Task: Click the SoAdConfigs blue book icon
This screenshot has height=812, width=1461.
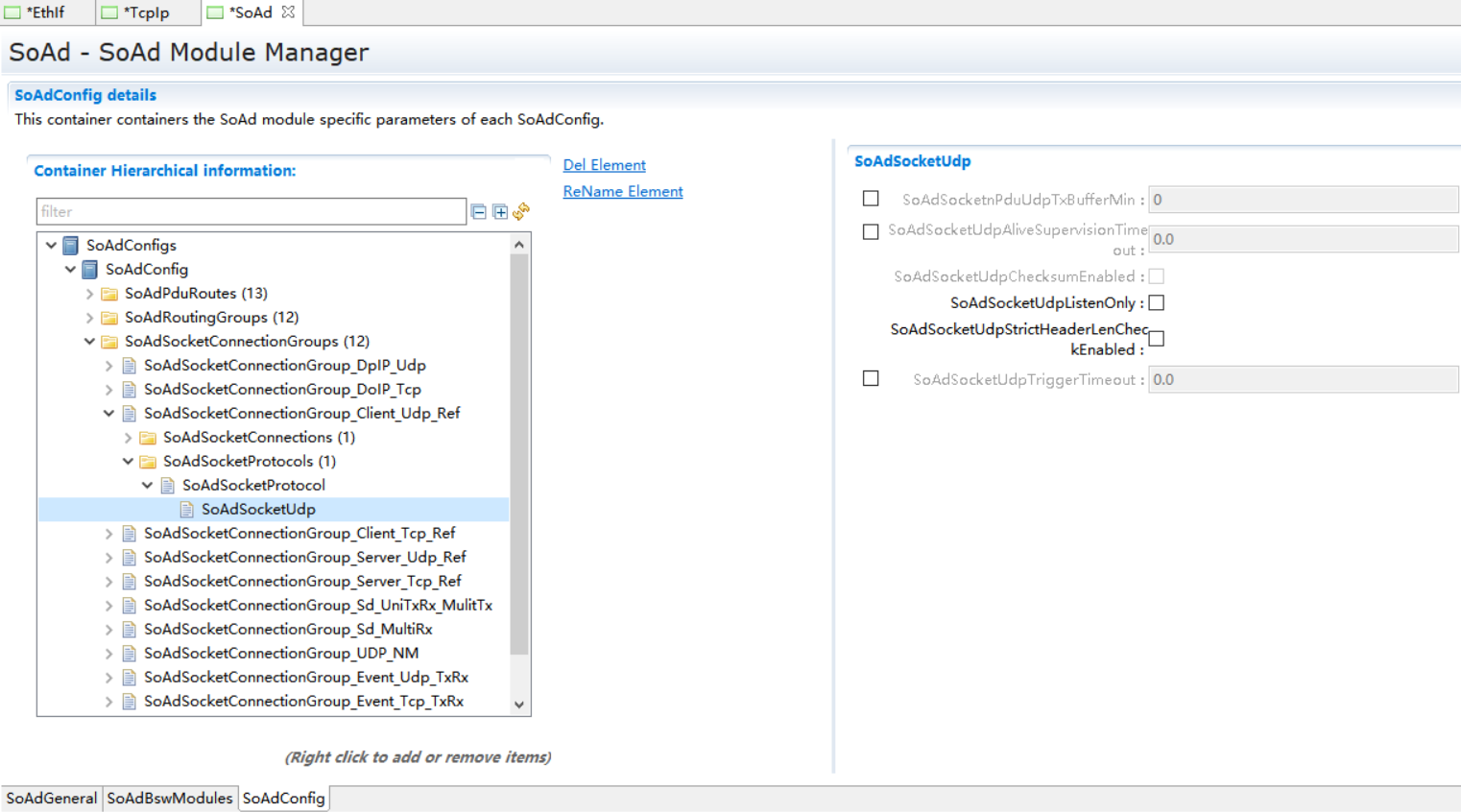Action: pos(71,246)
